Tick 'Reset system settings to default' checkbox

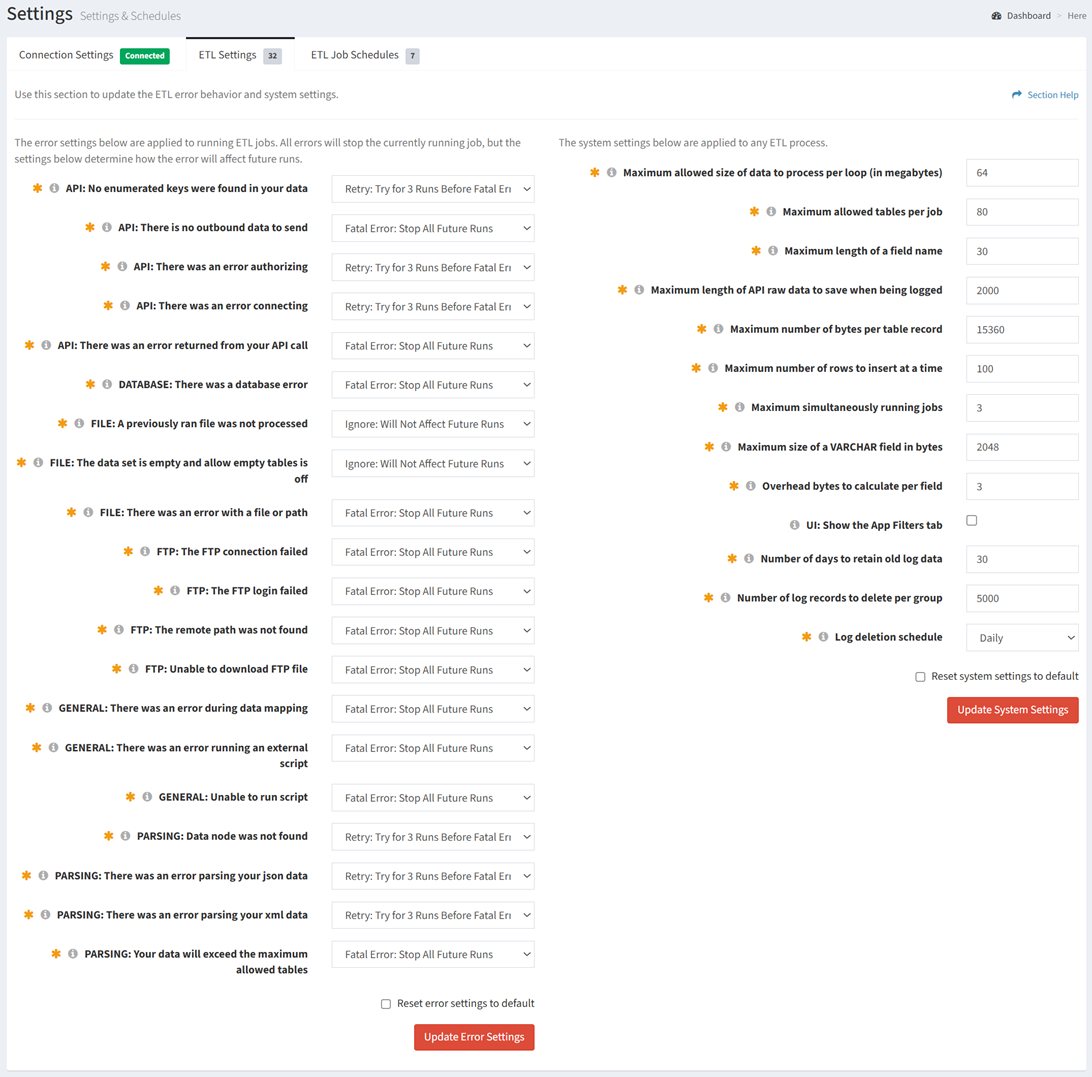(x=920, y=677)
